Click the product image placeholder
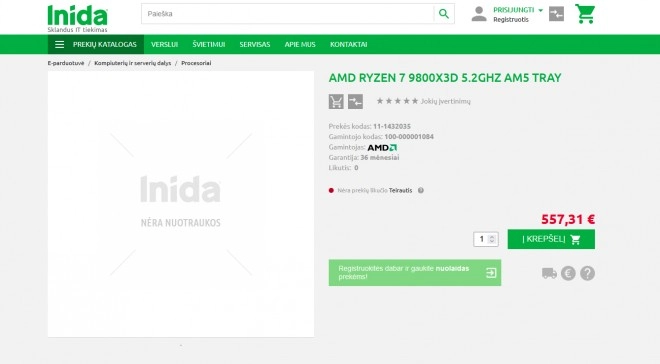The width and height of the screenshot is (660, 364). click(x=181, y=204)
